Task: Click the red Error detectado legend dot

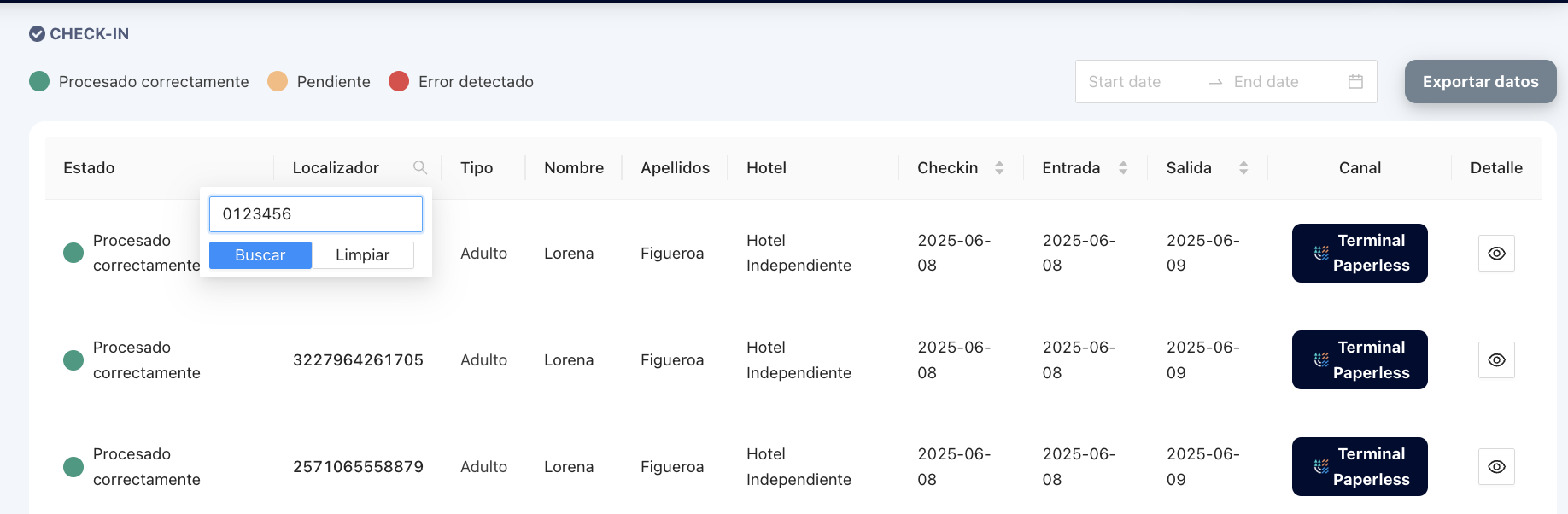Action: point(399,81)
